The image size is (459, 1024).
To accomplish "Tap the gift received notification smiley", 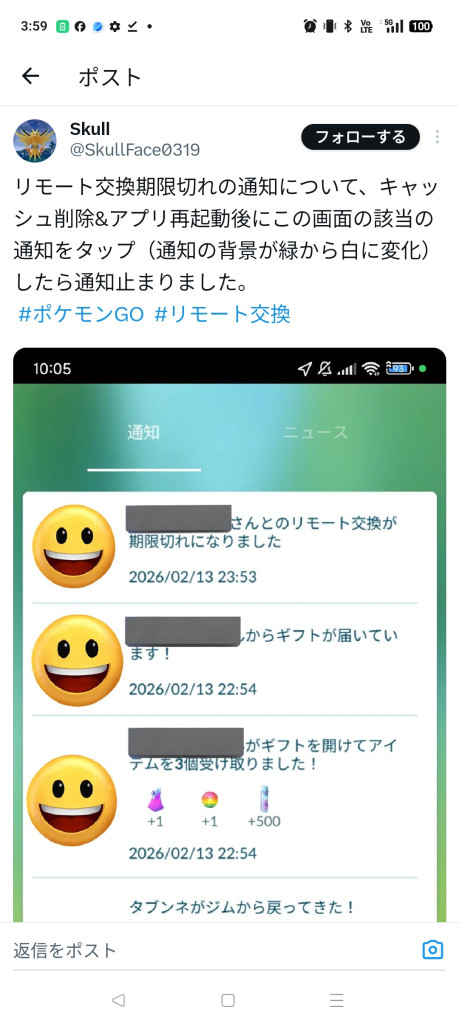I will pyautogui.click(x=77, y=660).
